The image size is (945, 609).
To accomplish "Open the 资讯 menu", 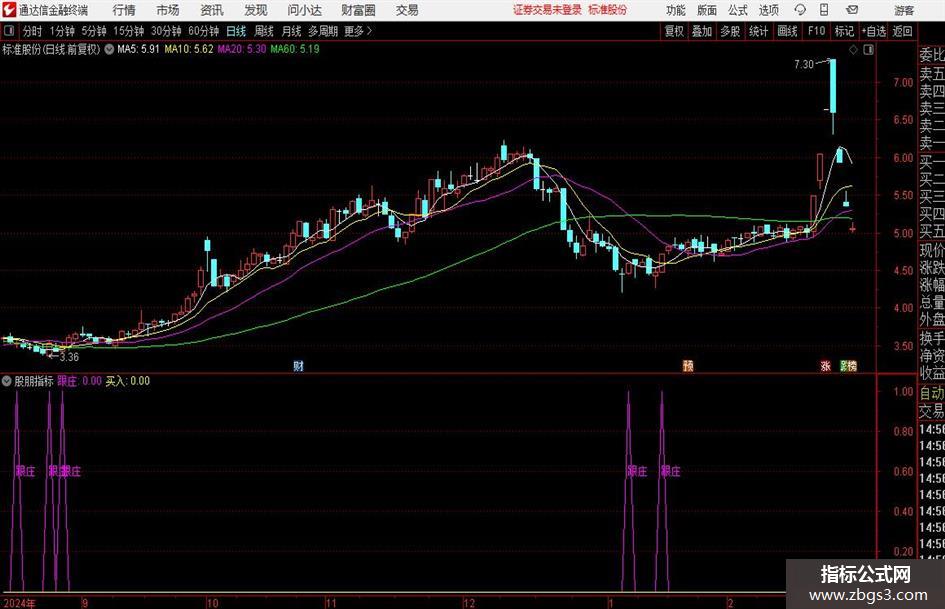I will [x=212, y=10].
